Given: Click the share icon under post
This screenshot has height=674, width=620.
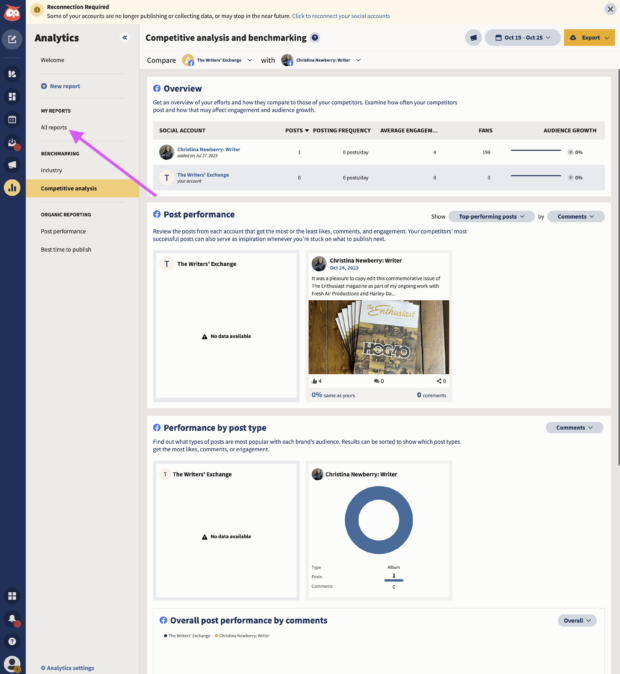Looking at the screenshot, I should coord(439,381).
